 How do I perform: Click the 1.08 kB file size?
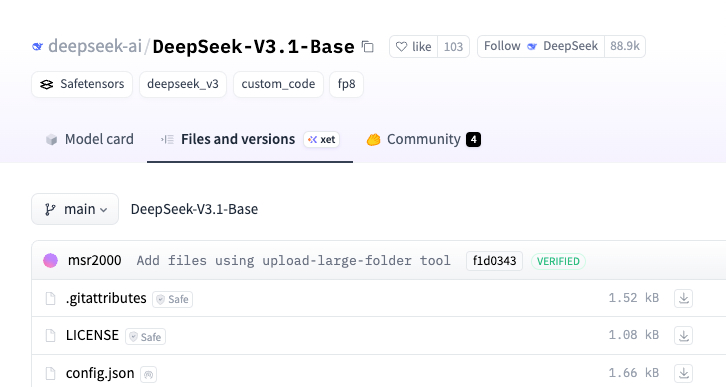click(x=633, y=335)
